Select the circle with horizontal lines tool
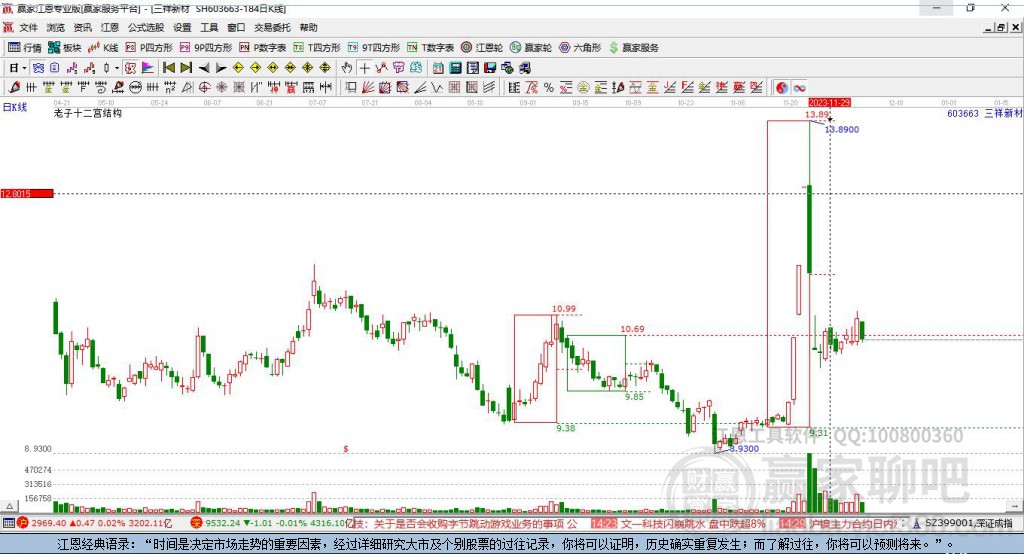Image resolution: width=1024 pixels, height=554 pixels. pyautogui.click(x=135, y=88)
